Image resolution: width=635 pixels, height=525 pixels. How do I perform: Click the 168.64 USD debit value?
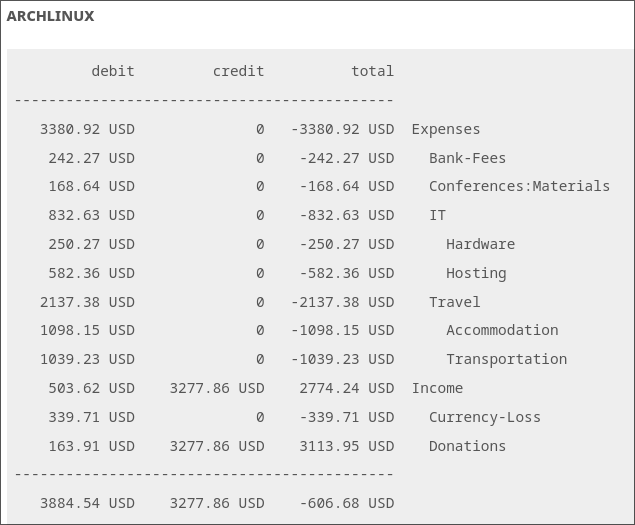pos(92,186)
